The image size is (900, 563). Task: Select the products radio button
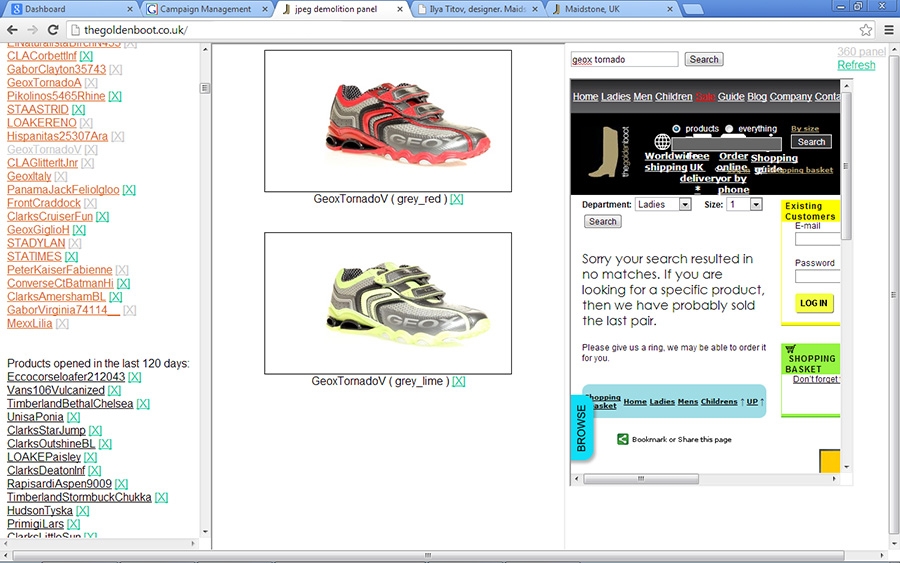(x=676, y=129)
